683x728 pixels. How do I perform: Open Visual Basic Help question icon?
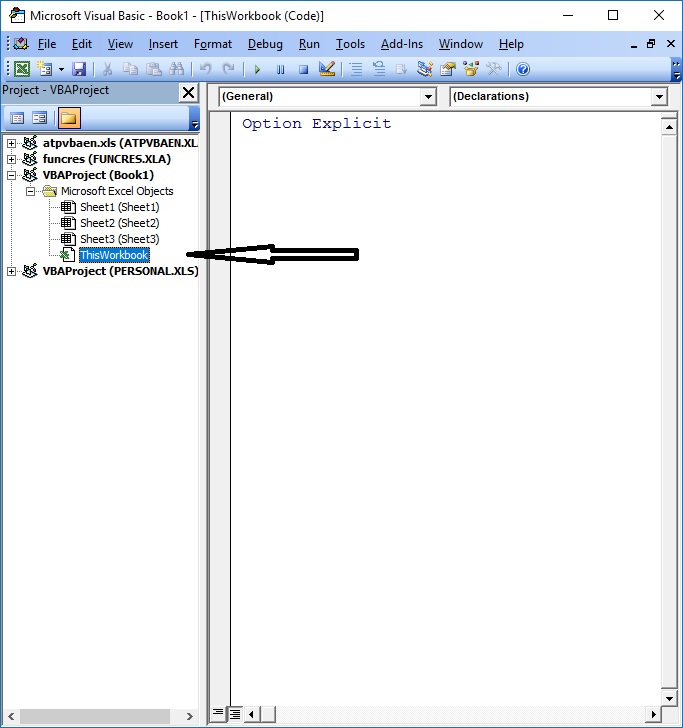tap(523, 69)
